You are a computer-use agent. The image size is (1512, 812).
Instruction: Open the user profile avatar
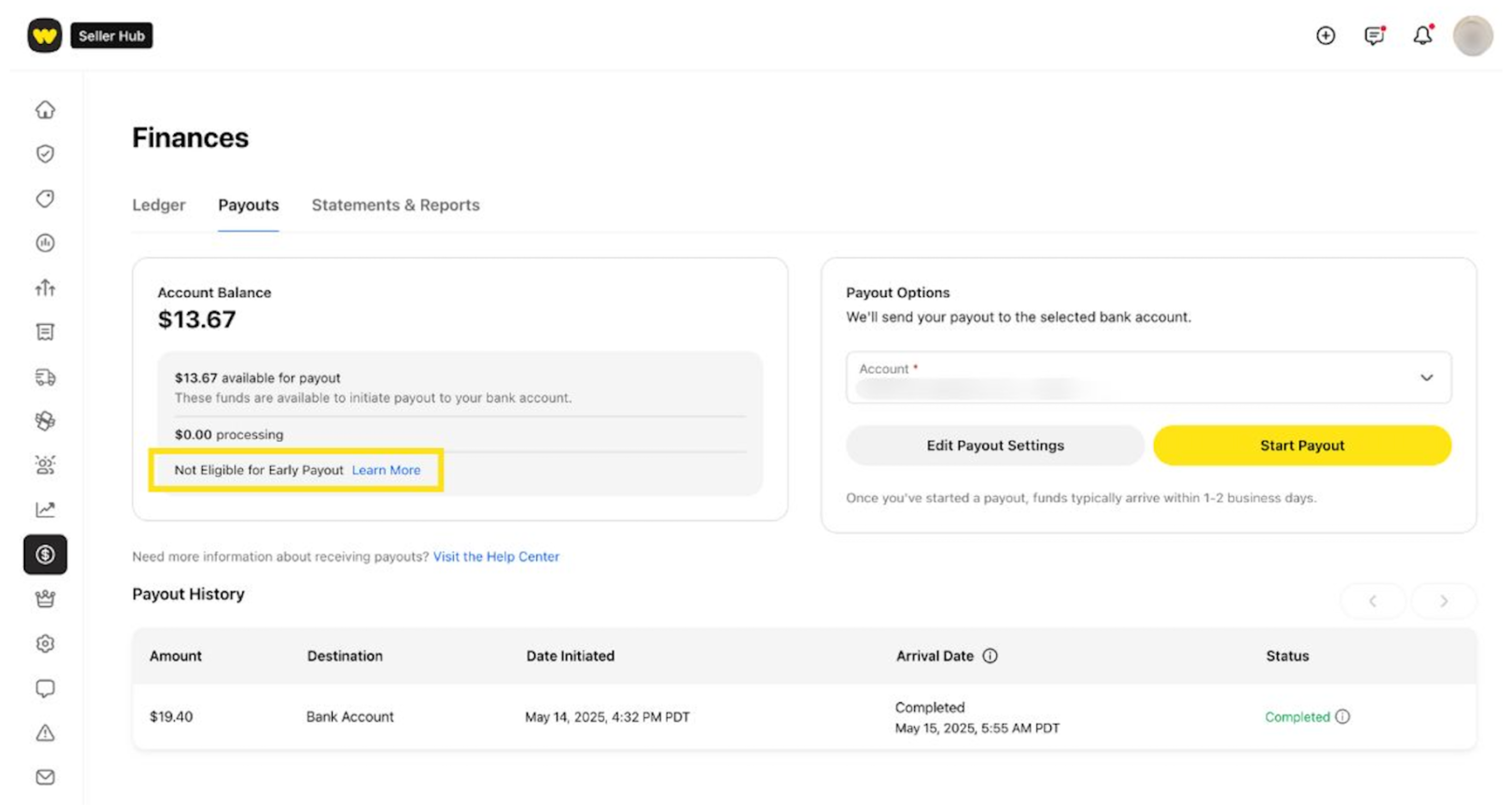[x=1472, y=36]
